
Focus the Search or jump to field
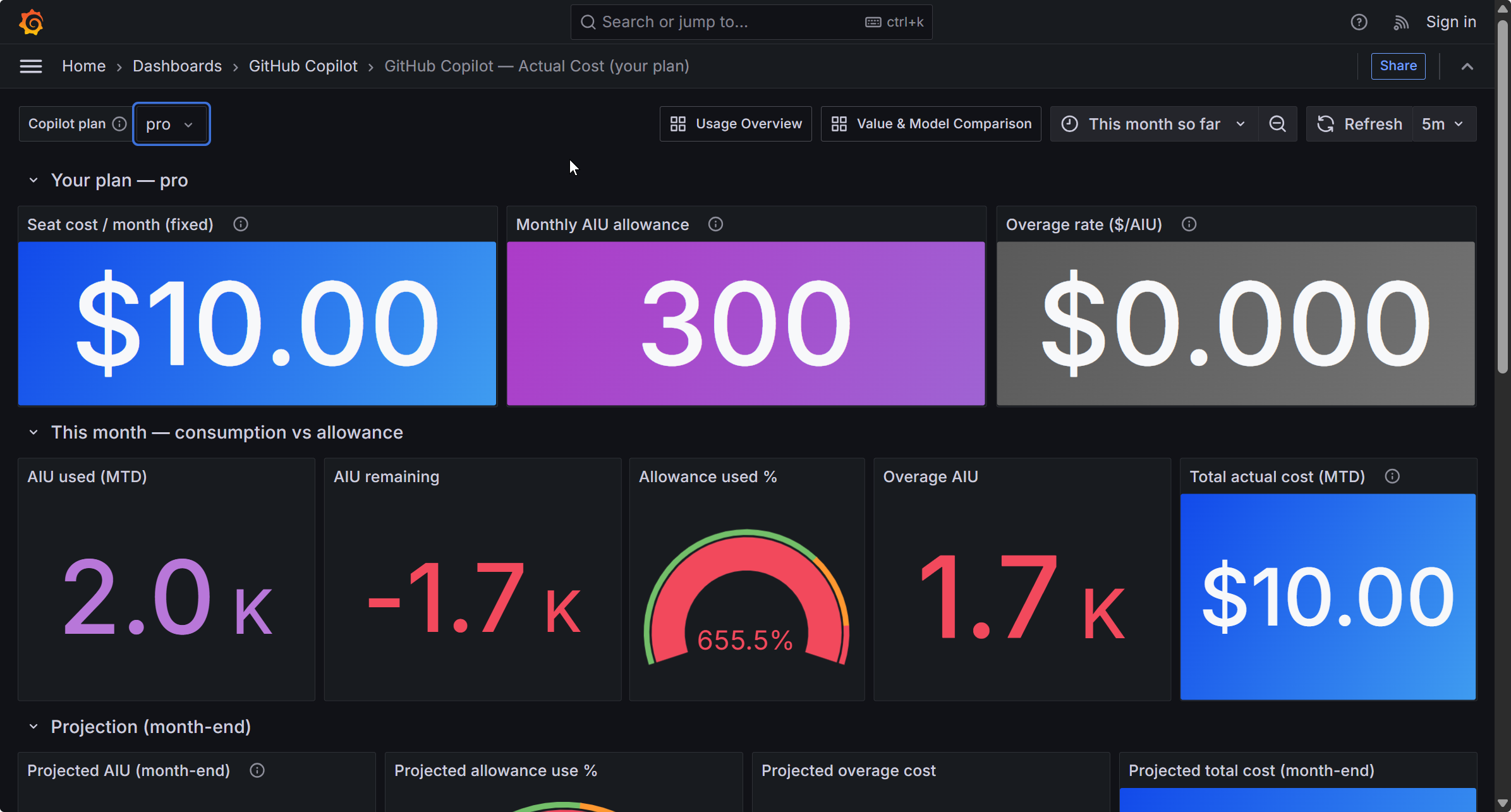tap(751, 22)
